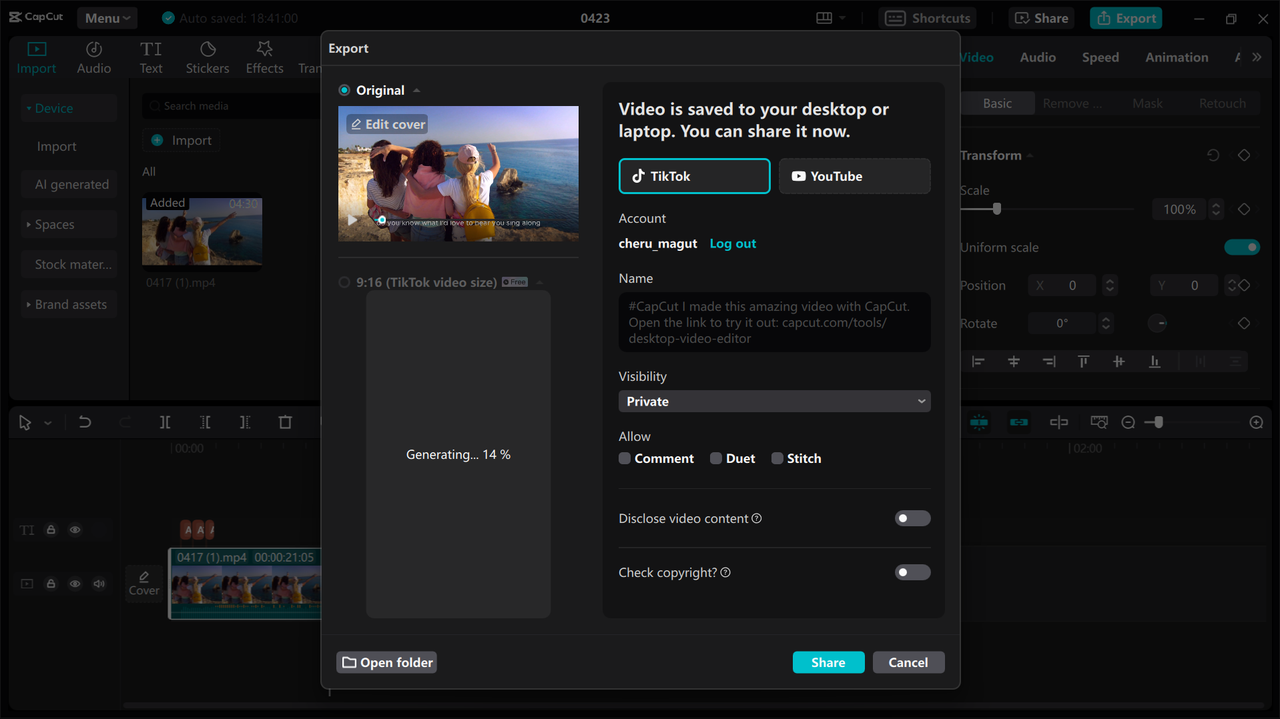Toggle Check copyright switch
The image size is (1280, 719).
tap(912, 572)
